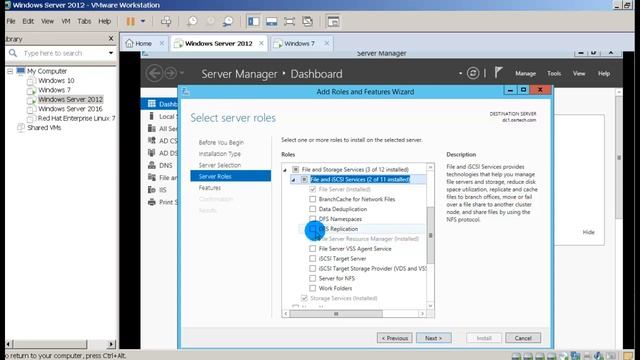Collapse File and iSCSI Services node
This screenshot has height=360, width=640.
tap(293, 180)
